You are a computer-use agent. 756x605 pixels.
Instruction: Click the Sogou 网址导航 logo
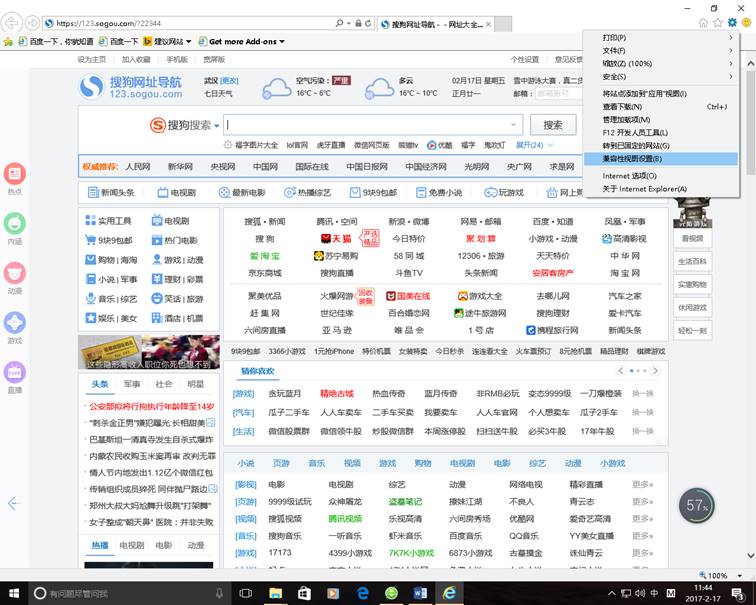[131, 86]
